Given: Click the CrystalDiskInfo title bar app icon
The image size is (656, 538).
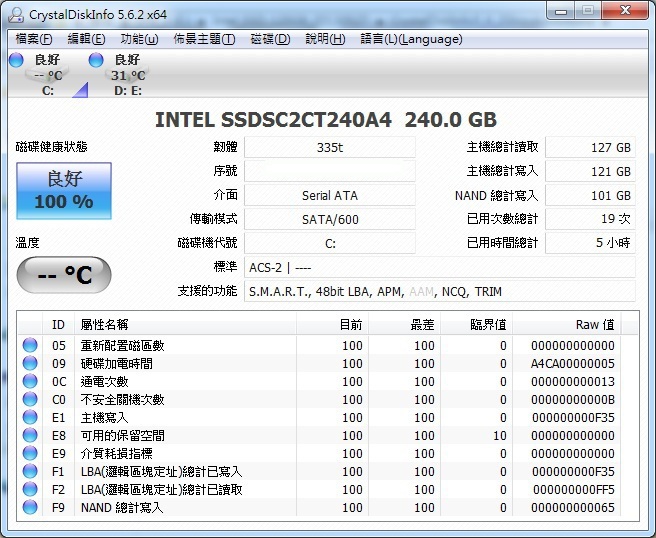Looking at the screenshot, I should click(16, 15).
